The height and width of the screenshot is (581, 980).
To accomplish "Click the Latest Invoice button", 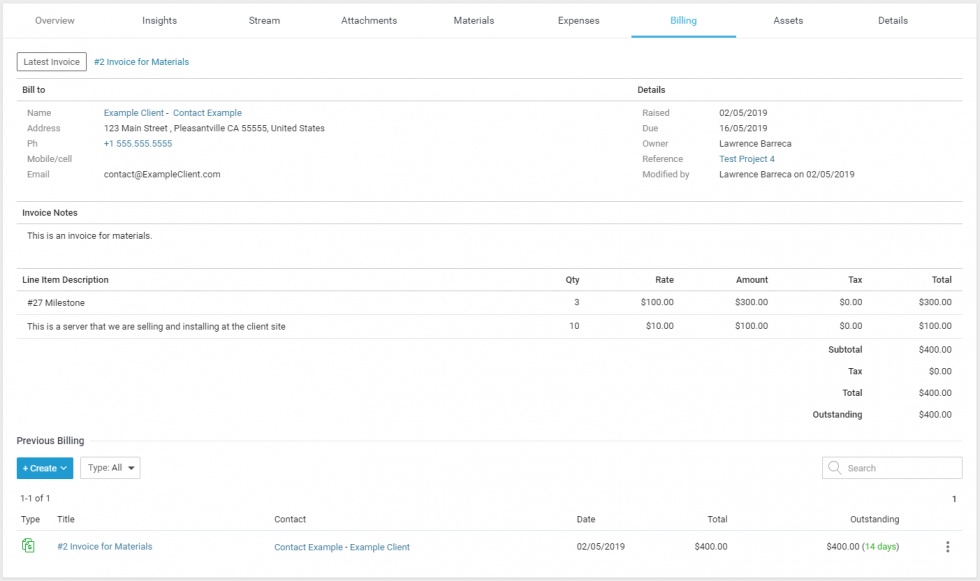I will click(x=52, y=62).
